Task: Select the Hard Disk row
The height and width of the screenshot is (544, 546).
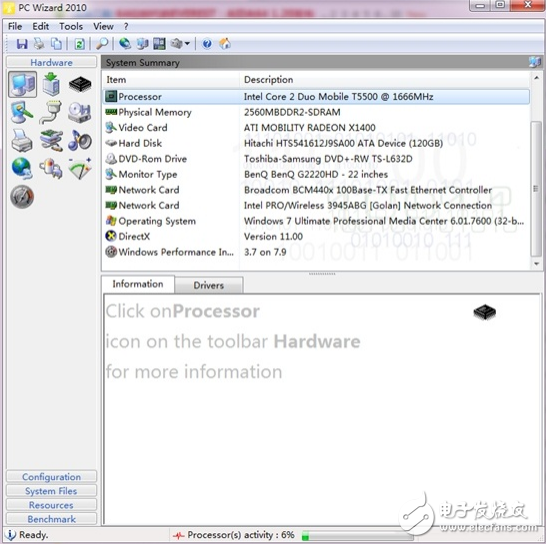Action: click(316, 143)
